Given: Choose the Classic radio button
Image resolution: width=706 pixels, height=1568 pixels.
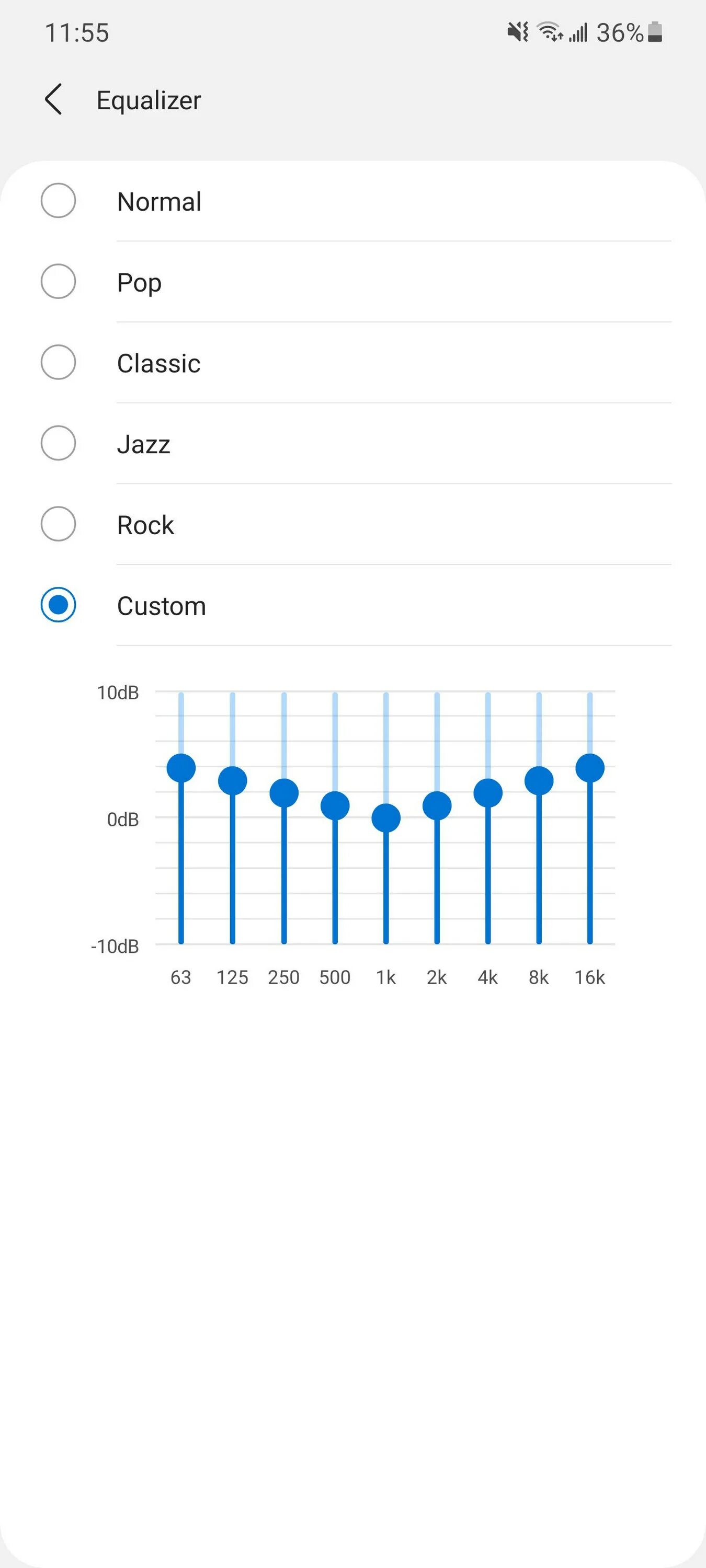Looking at the screenshot, I should [x=59, y=362].
